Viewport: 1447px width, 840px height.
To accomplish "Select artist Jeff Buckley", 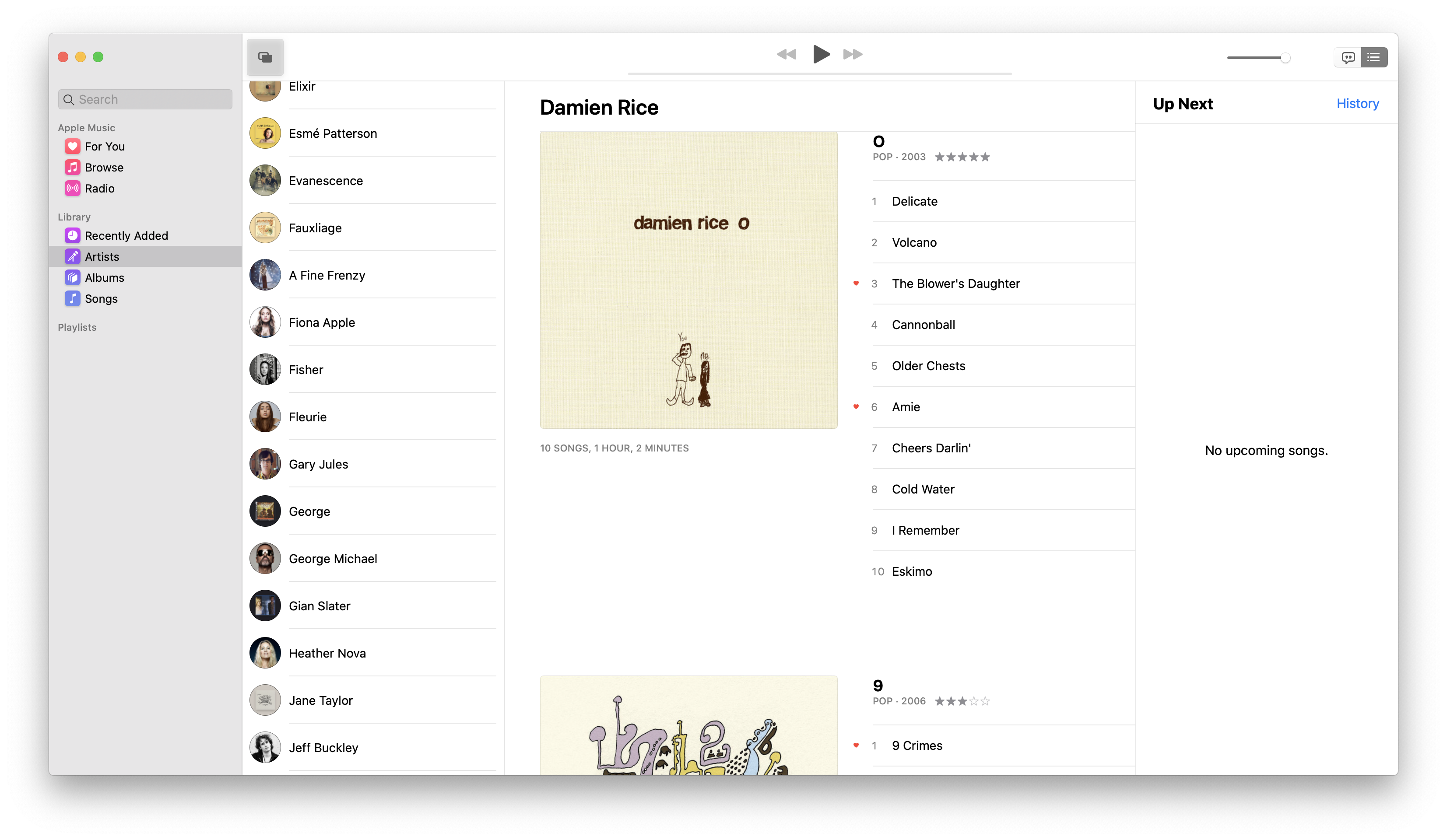I will (x=372, y=748).
